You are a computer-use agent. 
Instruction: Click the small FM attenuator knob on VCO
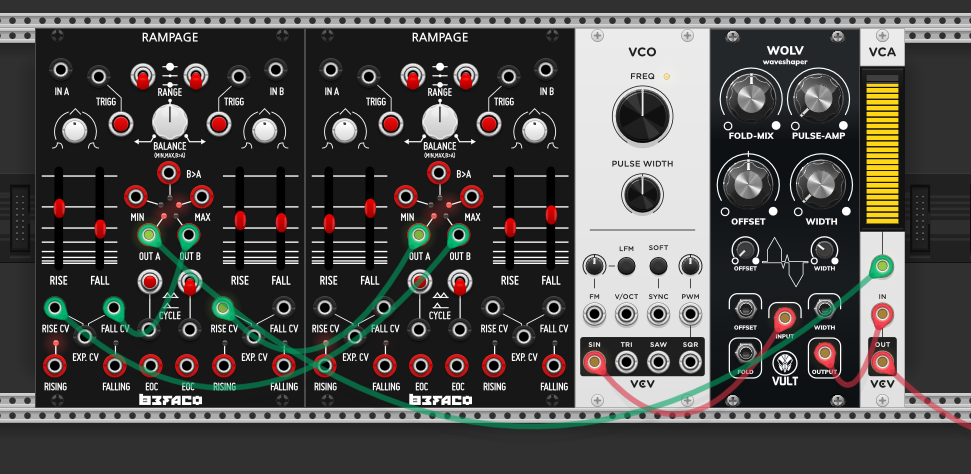tap(594, 266)
